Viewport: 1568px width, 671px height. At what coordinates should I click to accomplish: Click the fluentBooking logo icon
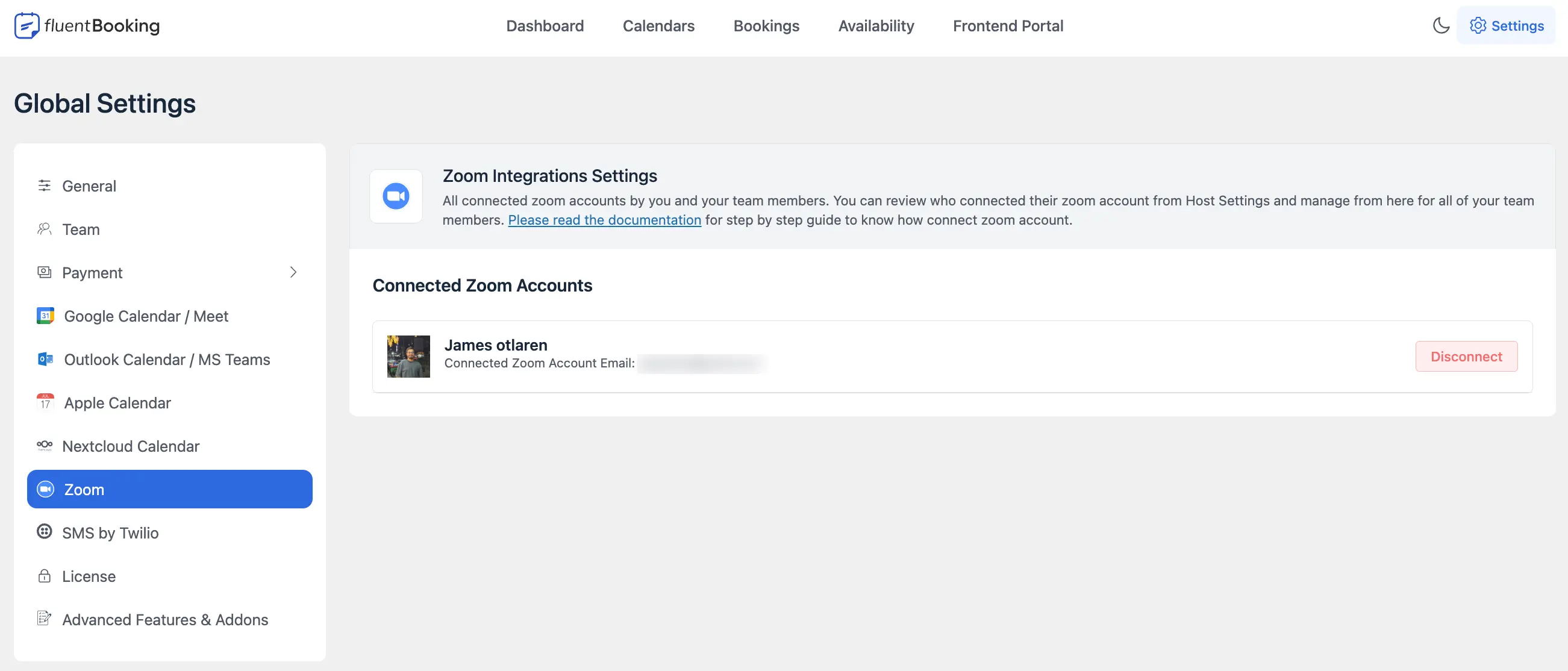(x=27, y=25)
